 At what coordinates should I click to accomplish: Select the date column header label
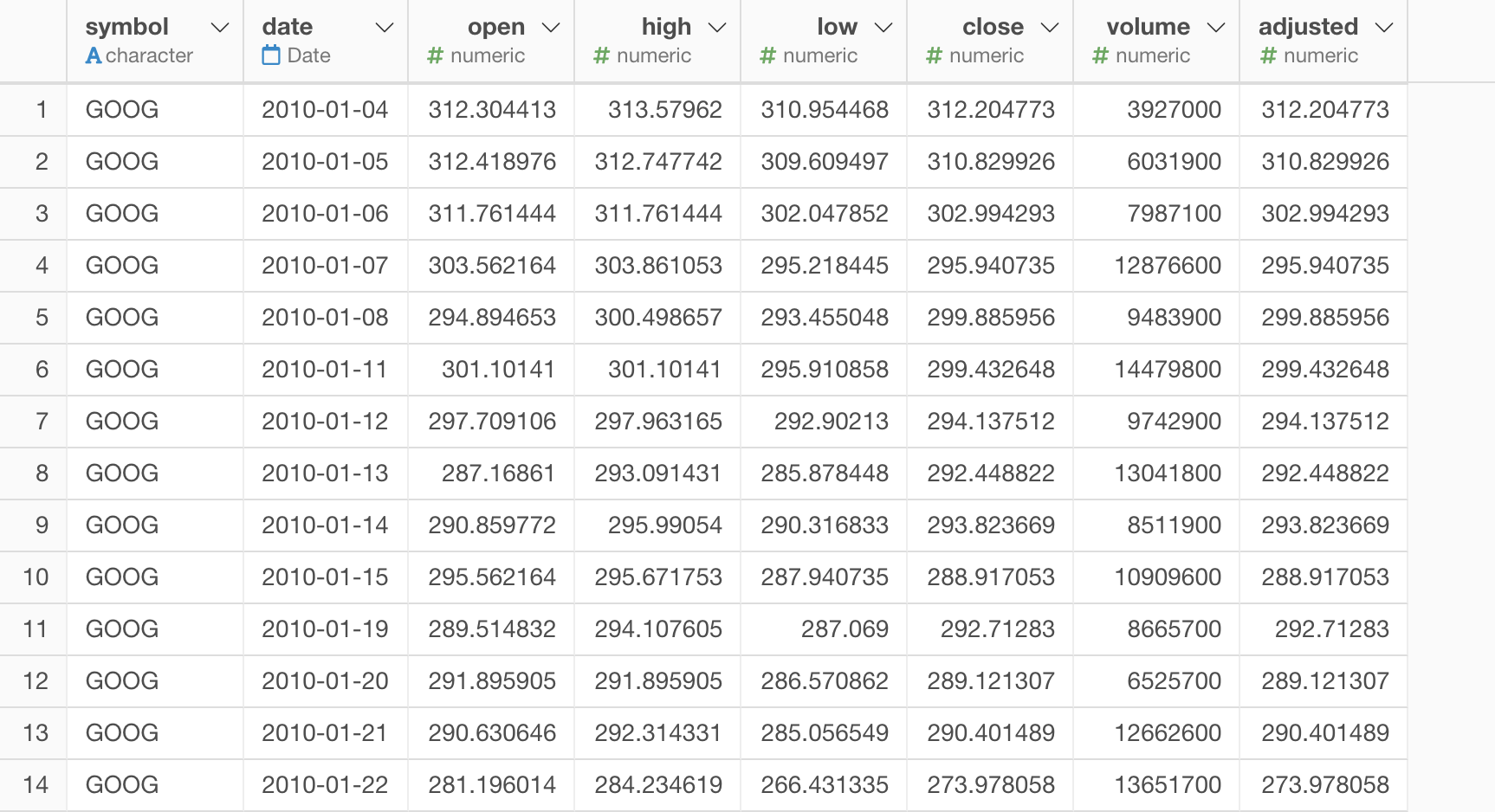tap(288, 27)
